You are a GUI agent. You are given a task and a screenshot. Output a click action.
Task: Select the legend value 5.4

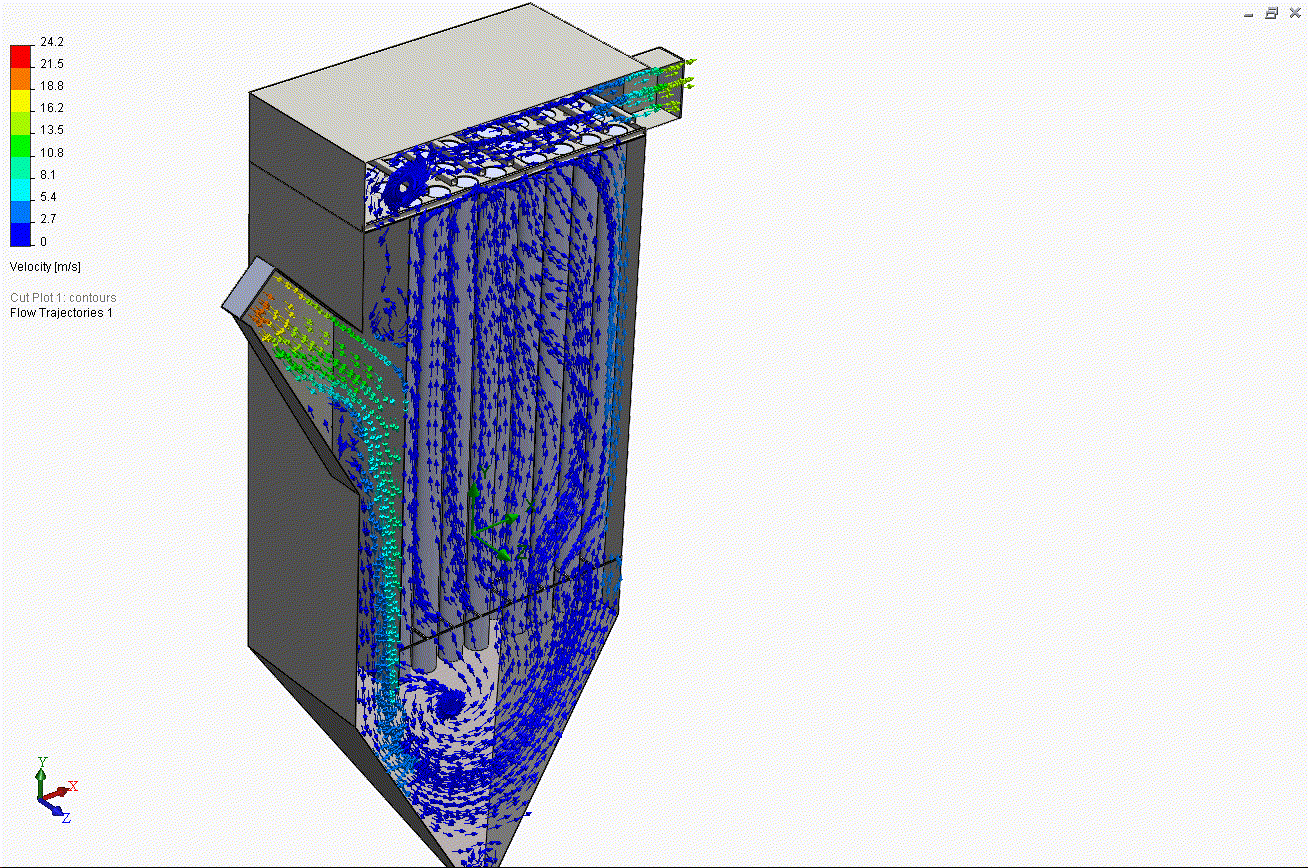click(48, 197)
